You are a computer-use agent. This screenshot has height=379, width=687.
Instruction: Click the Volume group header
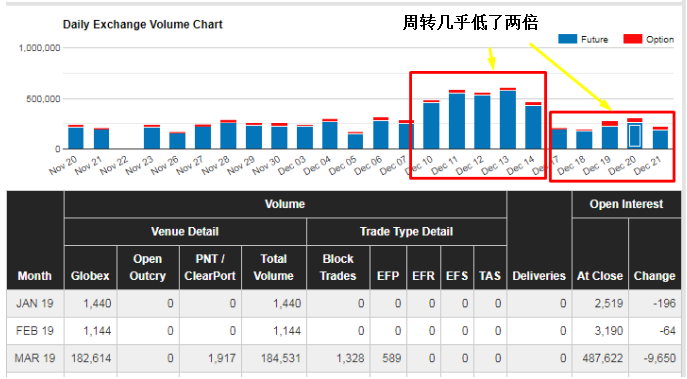pyautogui.click(x=285, y=204)
